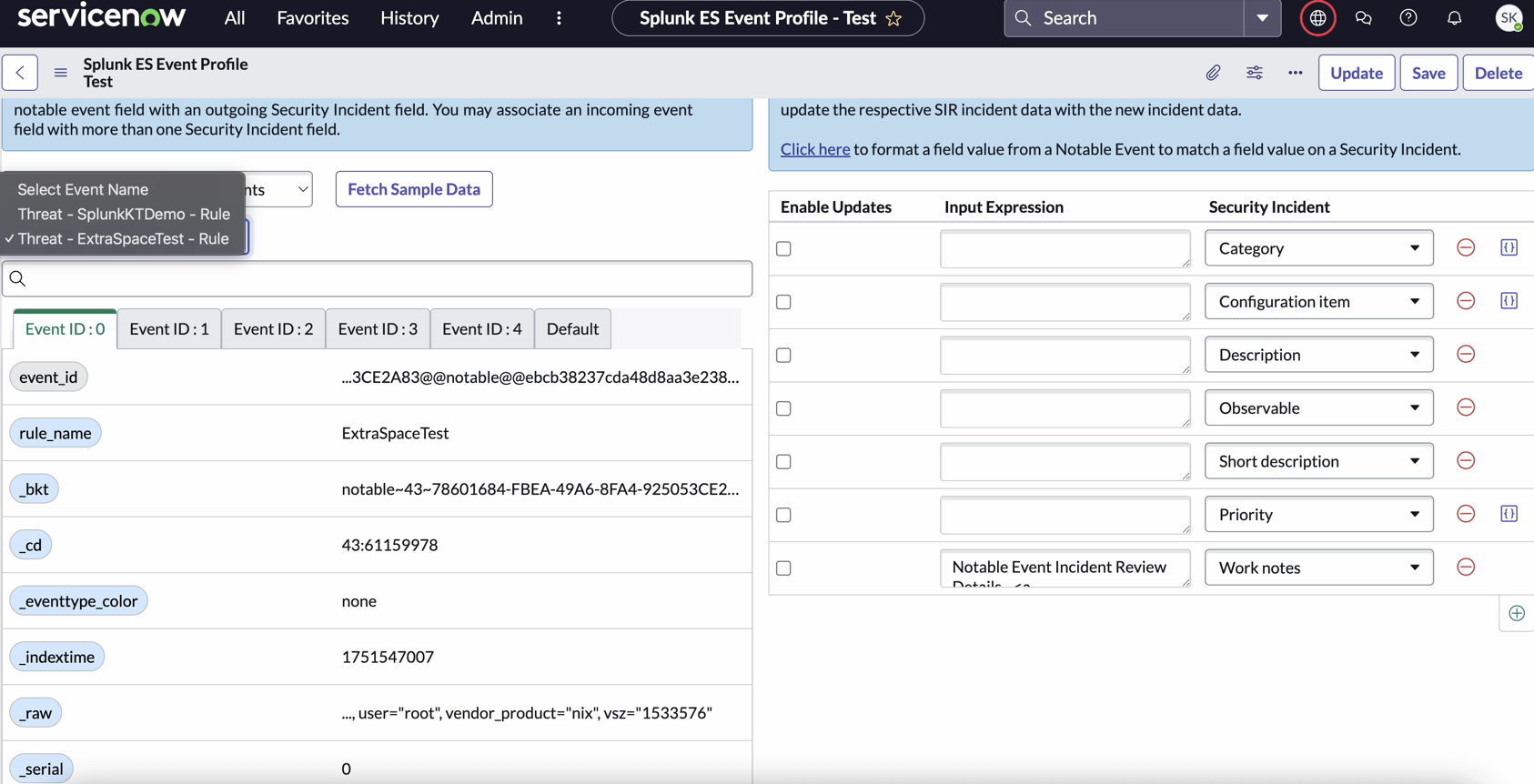Remove the Priority mapping row
1534x784 pixels.
click(x=1466, y=514)
